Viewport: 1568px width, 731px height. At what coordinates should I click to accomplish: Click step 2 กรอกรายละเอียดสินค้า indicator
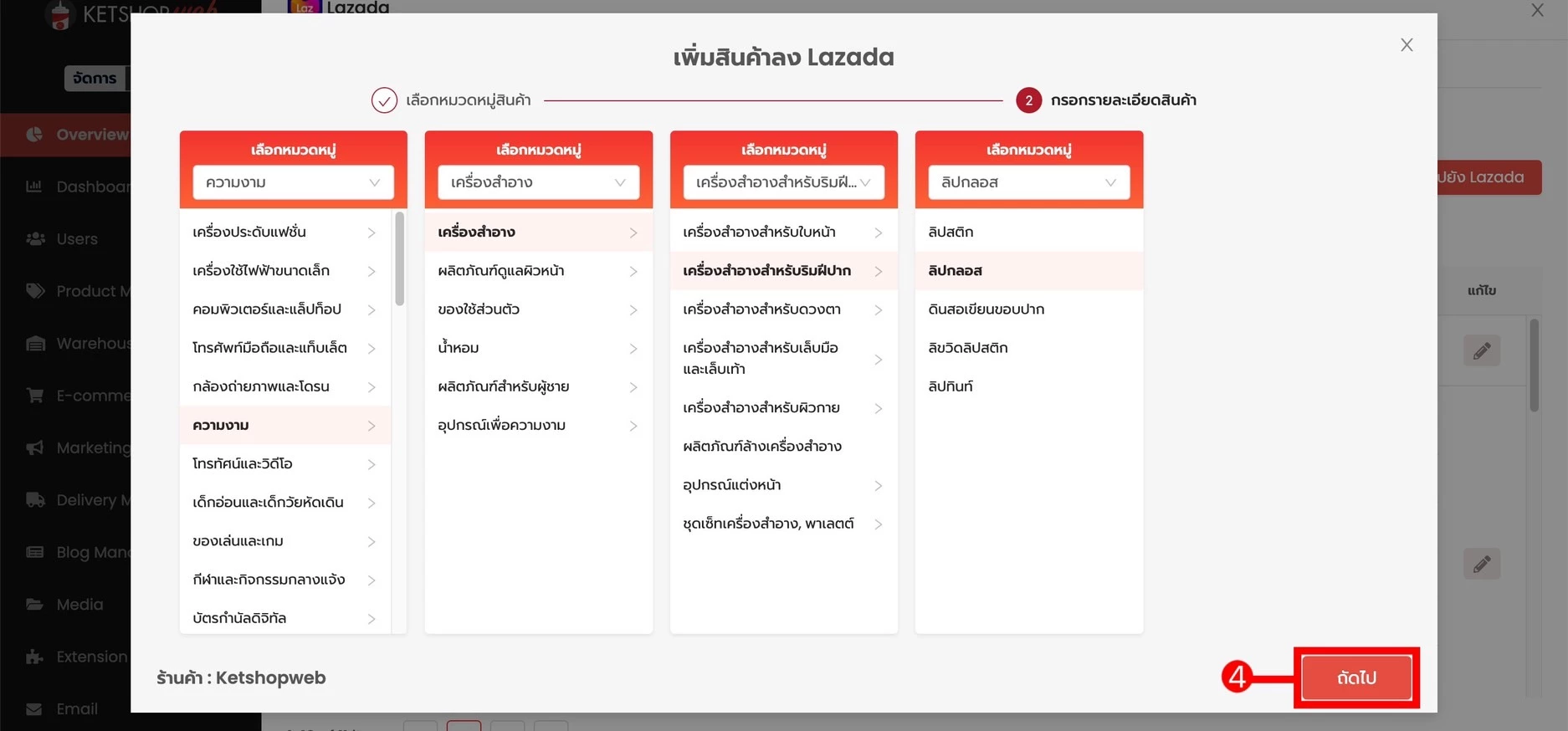tap(1028, 100)
